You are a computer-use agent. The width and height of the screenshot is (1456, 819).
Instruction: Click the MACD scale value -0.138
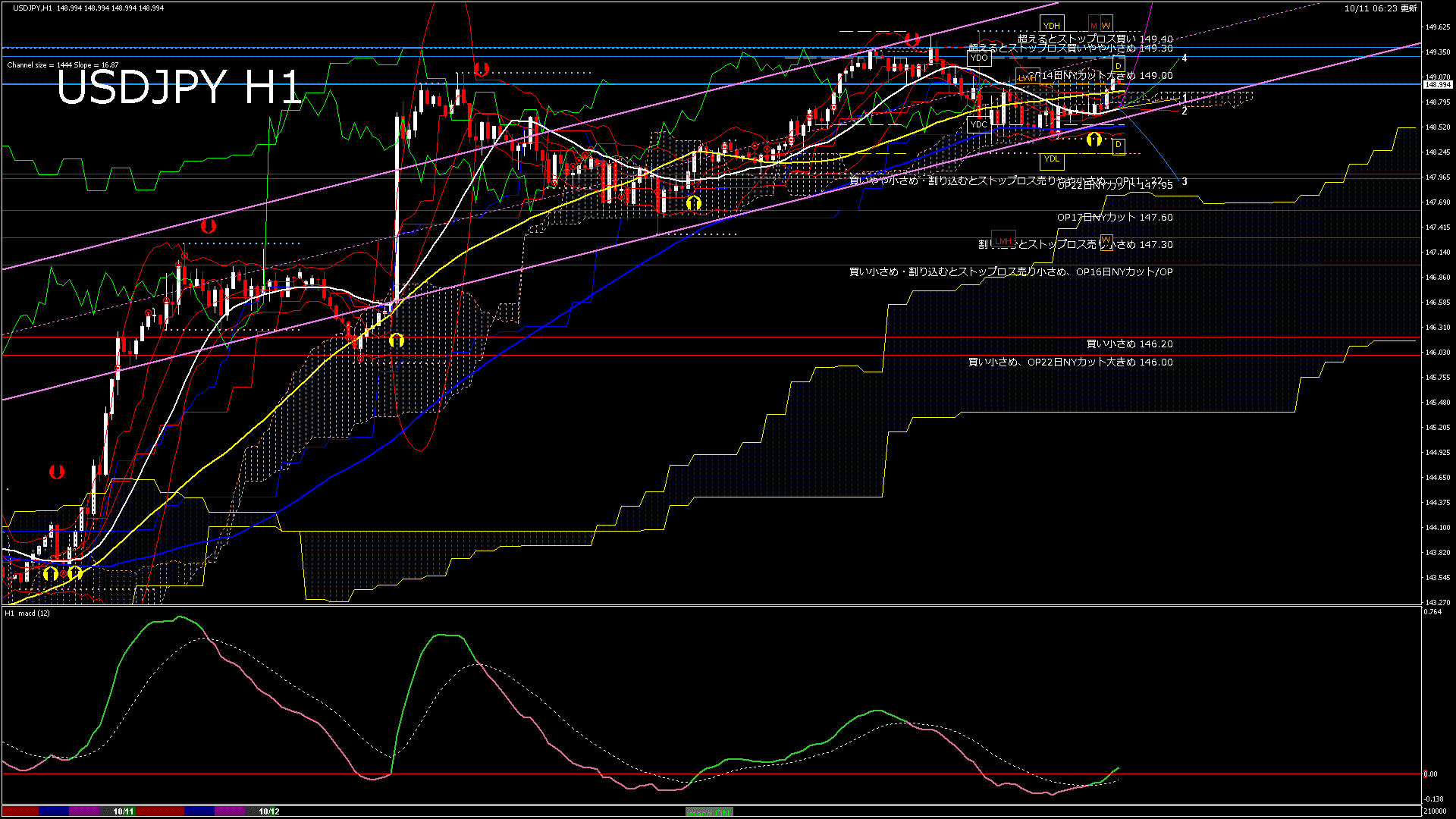(x=1433, y=799)
